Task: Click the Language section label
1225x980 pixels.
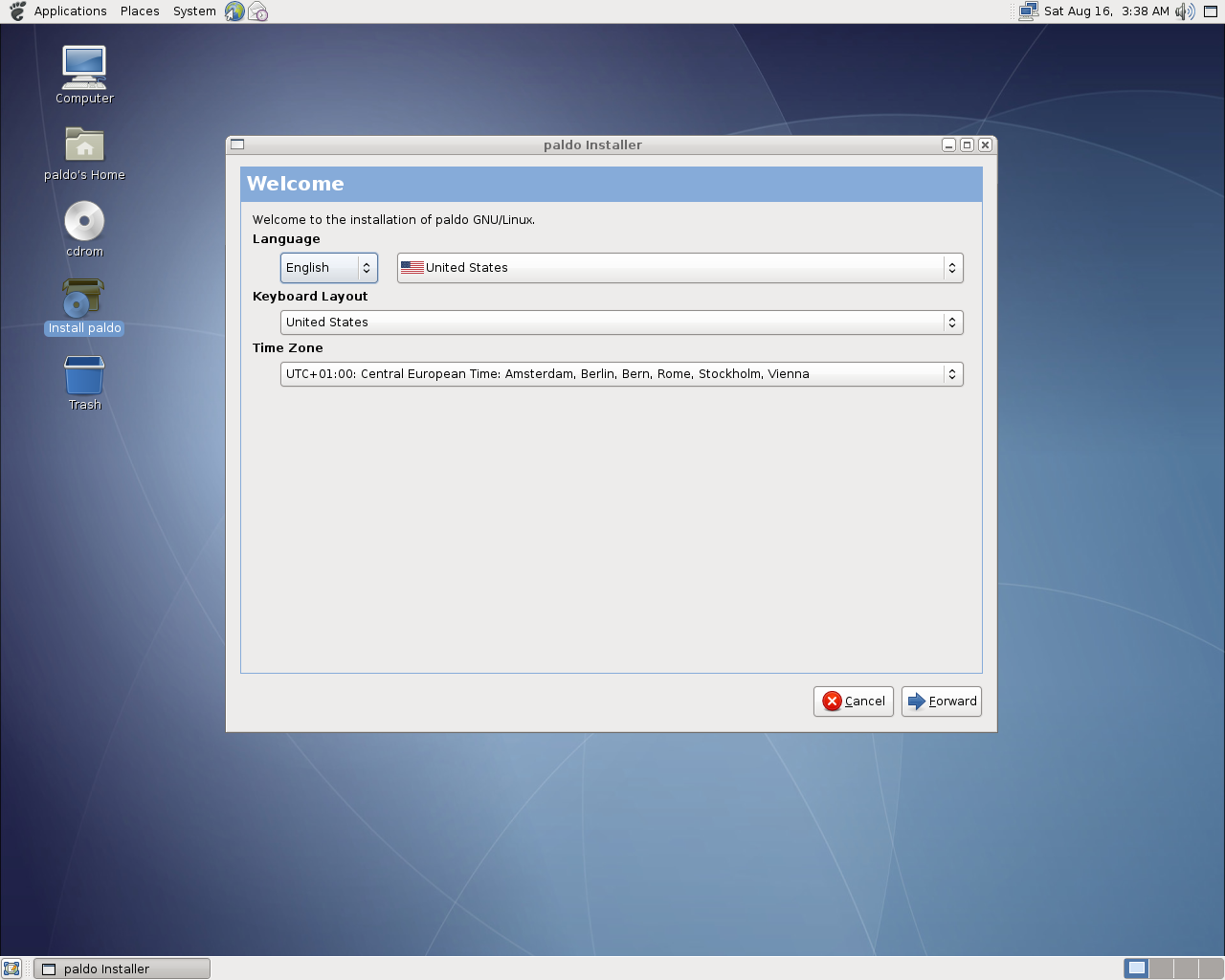Action: click(286, 239)
